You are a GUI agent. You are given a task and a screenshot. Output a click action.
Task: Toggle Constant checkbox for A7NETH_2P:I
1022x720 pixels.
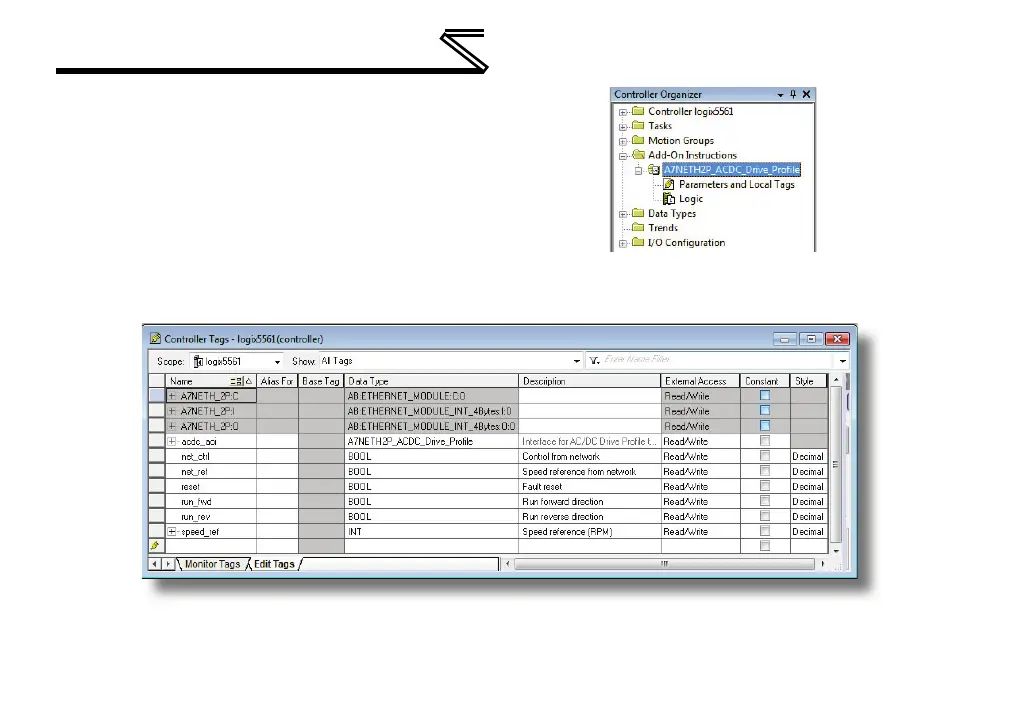(x=765, y=410)
